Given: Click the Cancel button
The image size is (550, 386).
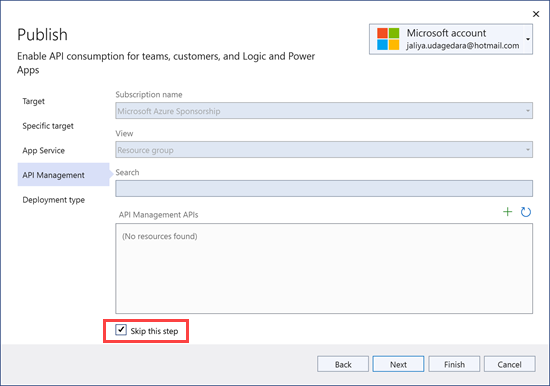Looking at the screenshot, I should tap(509, 364).
